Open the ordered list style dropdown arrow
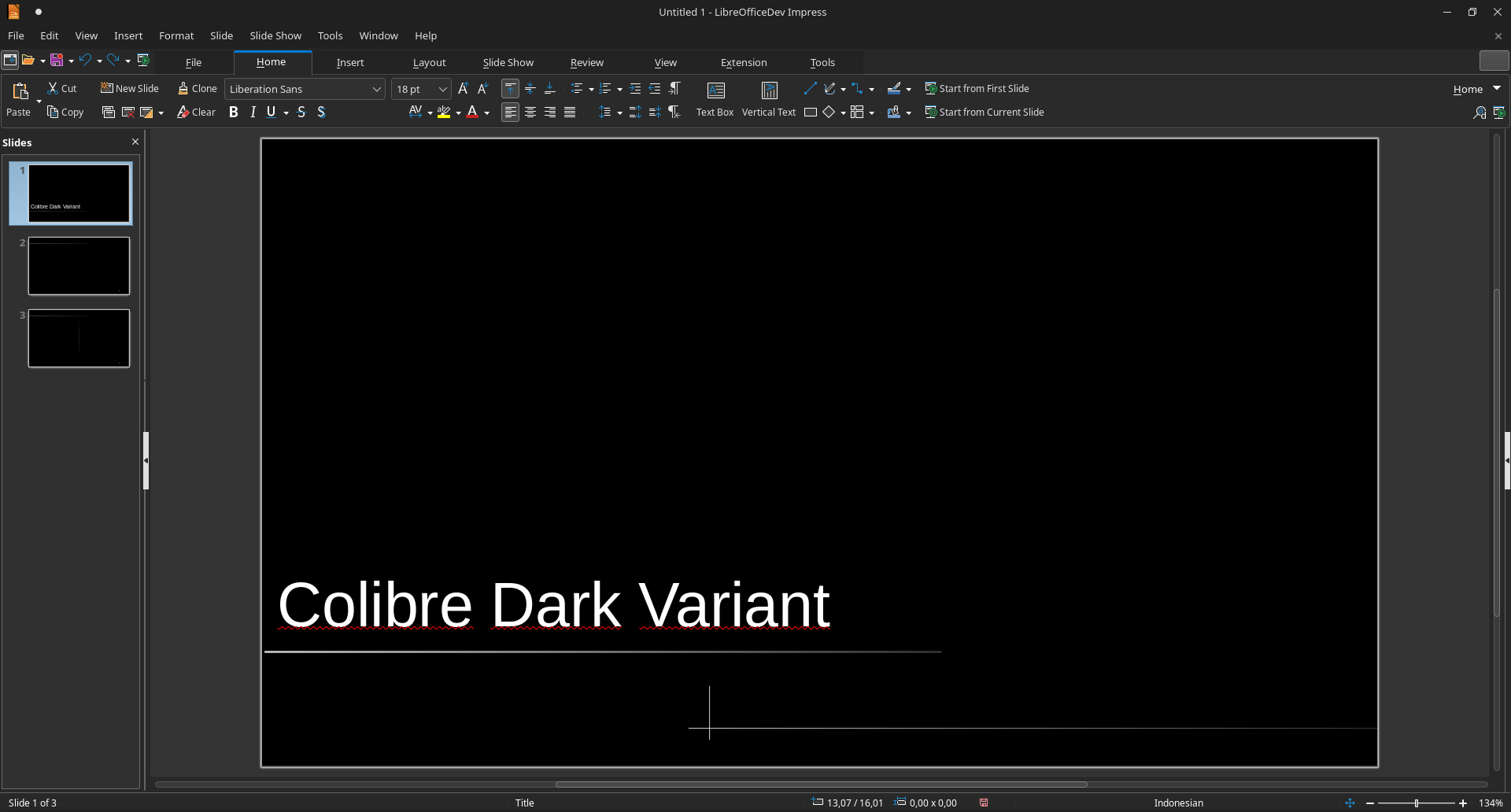The width and height of the screenshot is (1511, 812). 619,90
